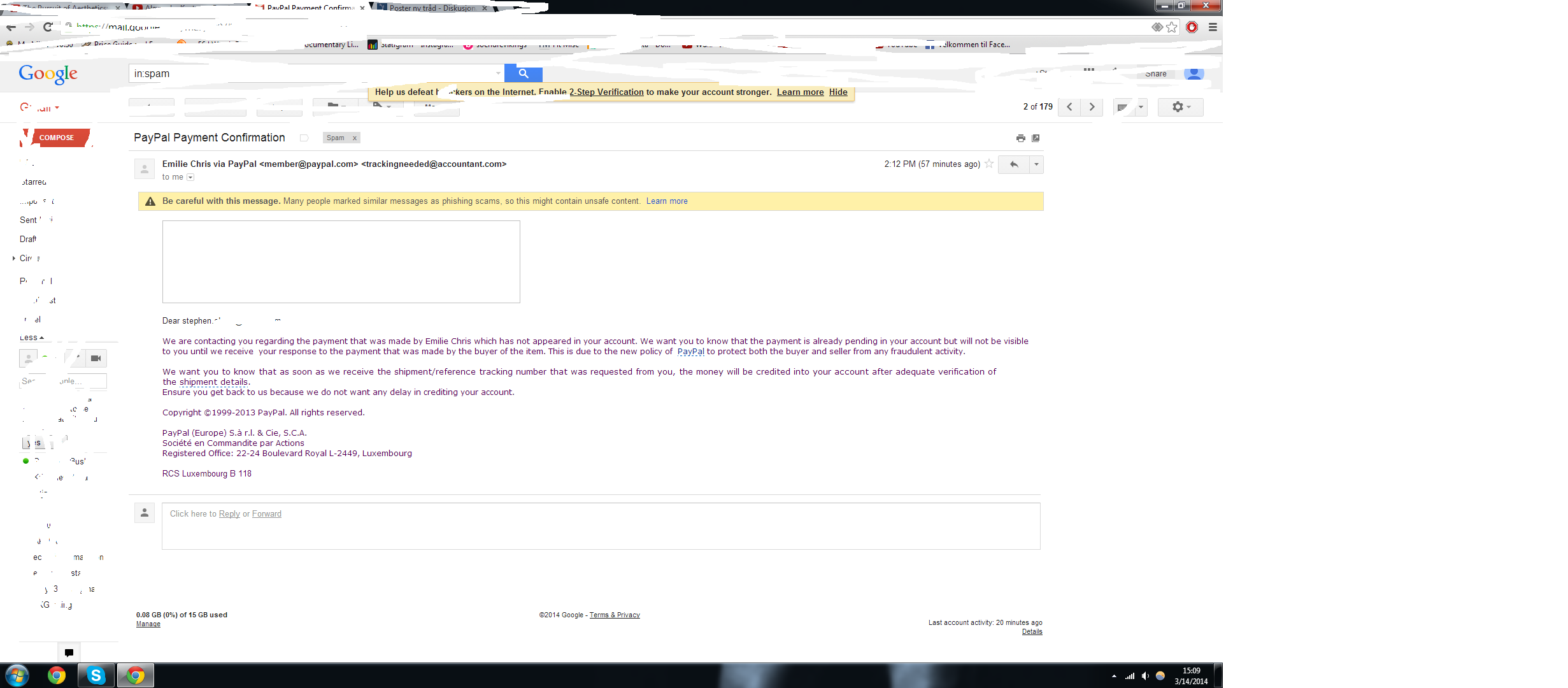Open the Starred folder
This screenshot has height=688, width=1568.
(x=33, y=182)
